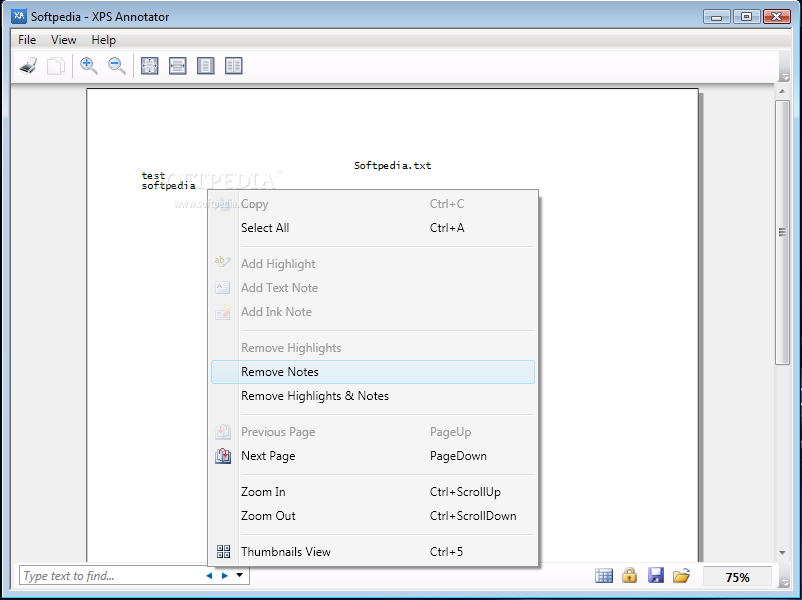The width and height of the screenshot is (802, 600).
Task: Choose Select All in the context menu
Action: tap(373, 228)
